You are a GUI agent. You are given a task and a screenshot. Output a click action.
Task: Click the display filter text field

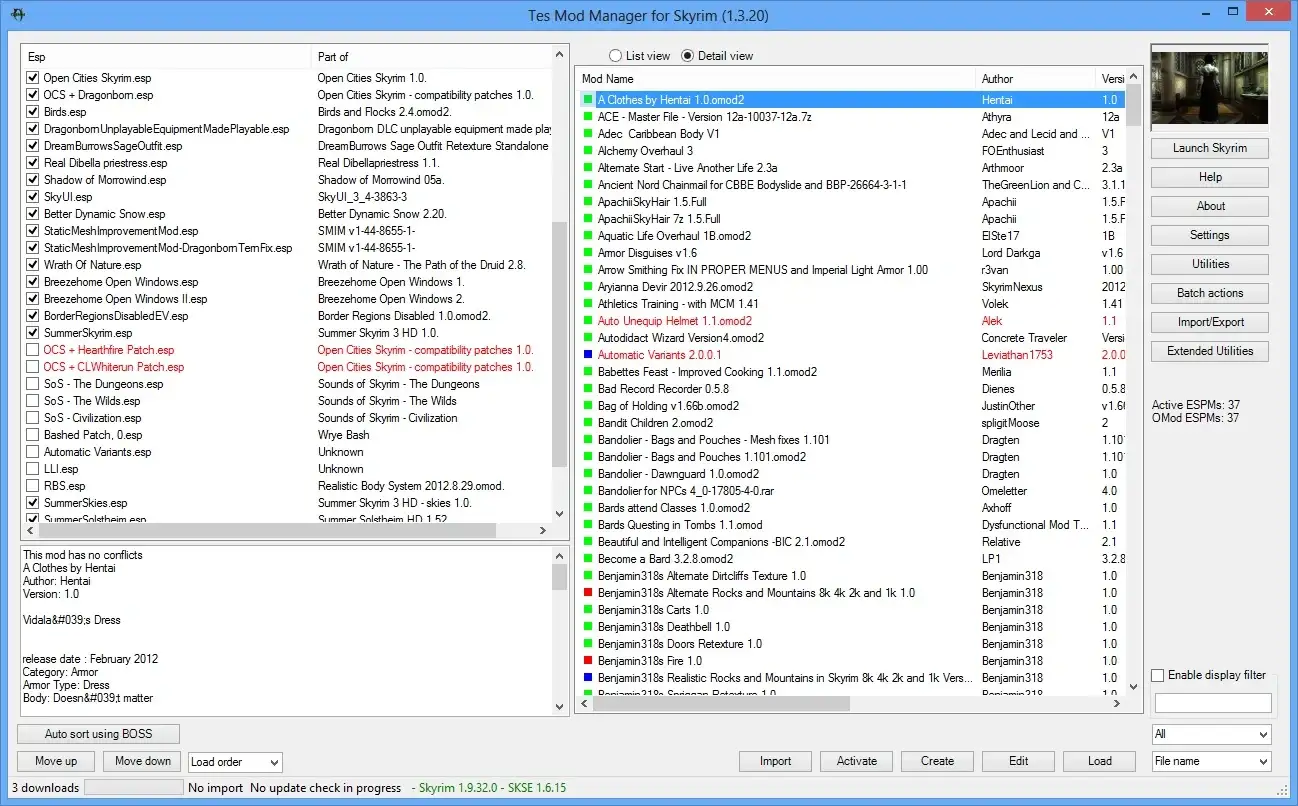(x=1212, y=702)
